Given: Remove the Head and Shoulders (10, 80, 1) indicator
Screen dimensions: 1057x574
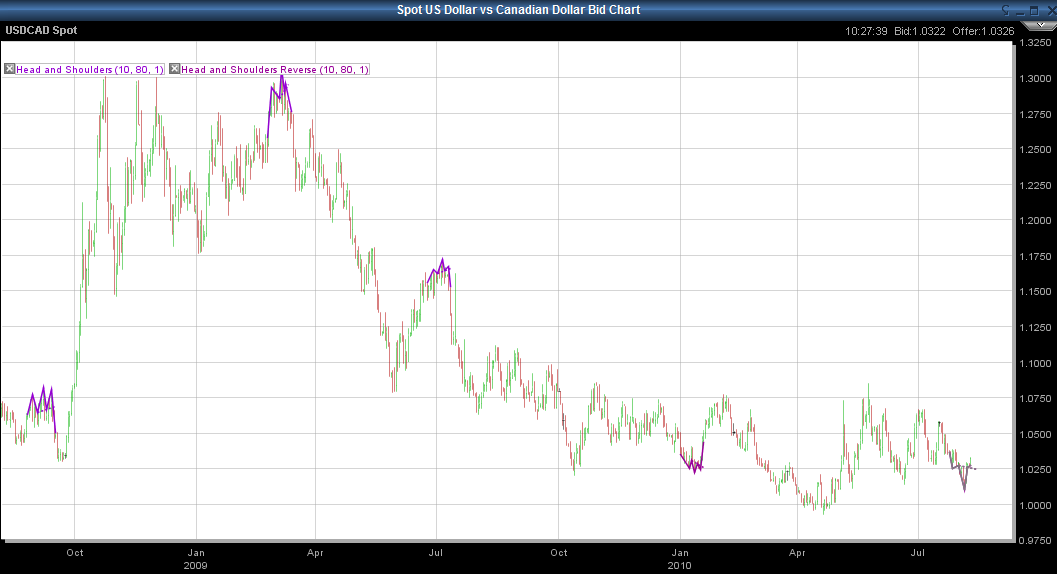Looking at the screenshot, I should [x=9, y=69].
